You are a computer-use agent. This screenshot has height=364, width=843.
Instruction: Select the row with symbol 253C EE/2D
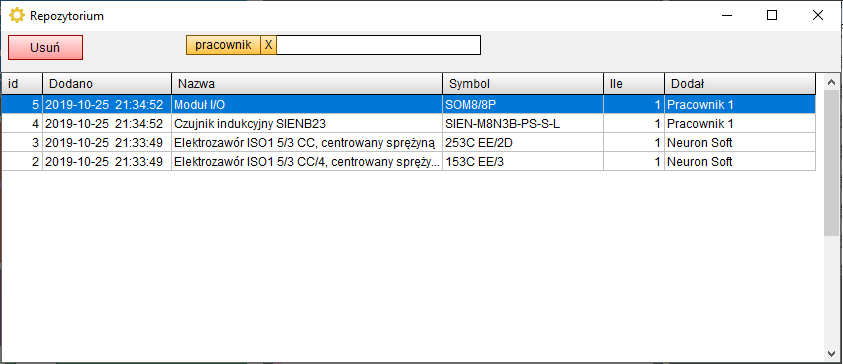coord(408,142)
